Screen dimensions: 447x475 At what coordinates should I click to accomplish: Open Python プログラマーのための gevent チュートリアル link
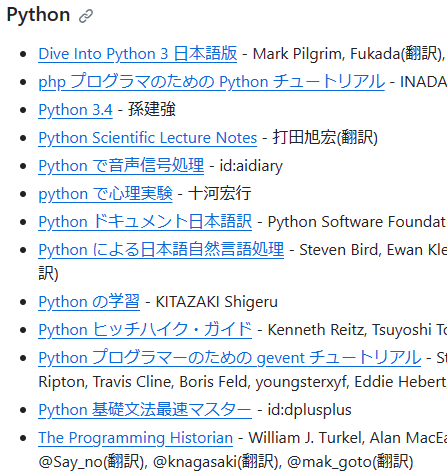[230, 358]
